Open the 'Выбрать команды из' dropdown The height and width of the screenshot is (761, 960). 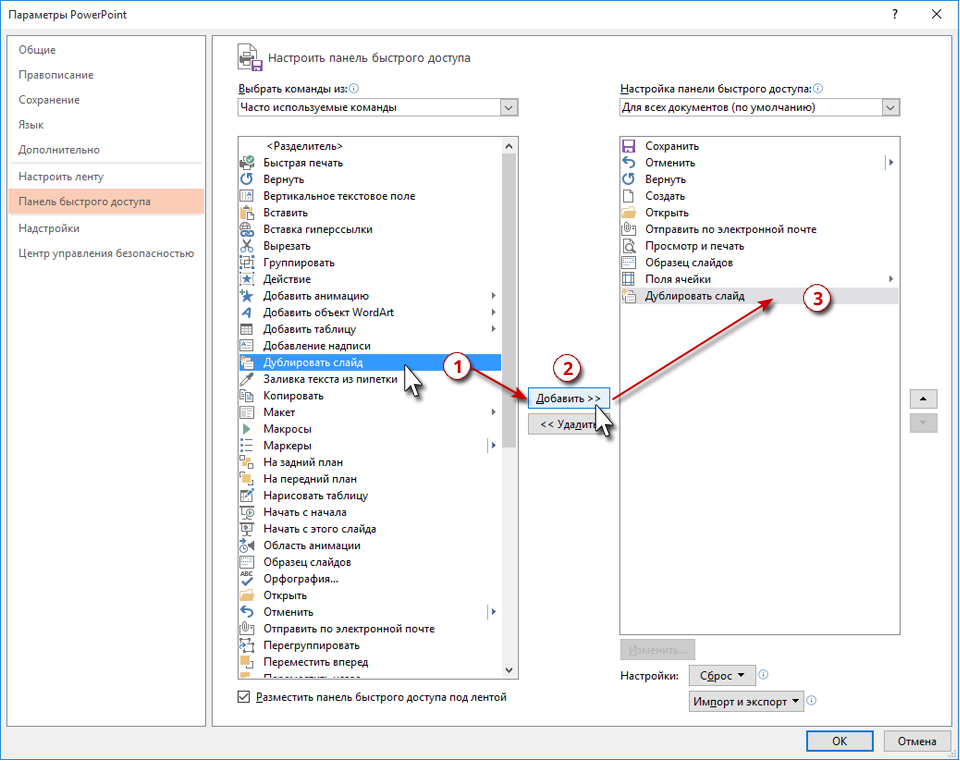coord(378,108)
